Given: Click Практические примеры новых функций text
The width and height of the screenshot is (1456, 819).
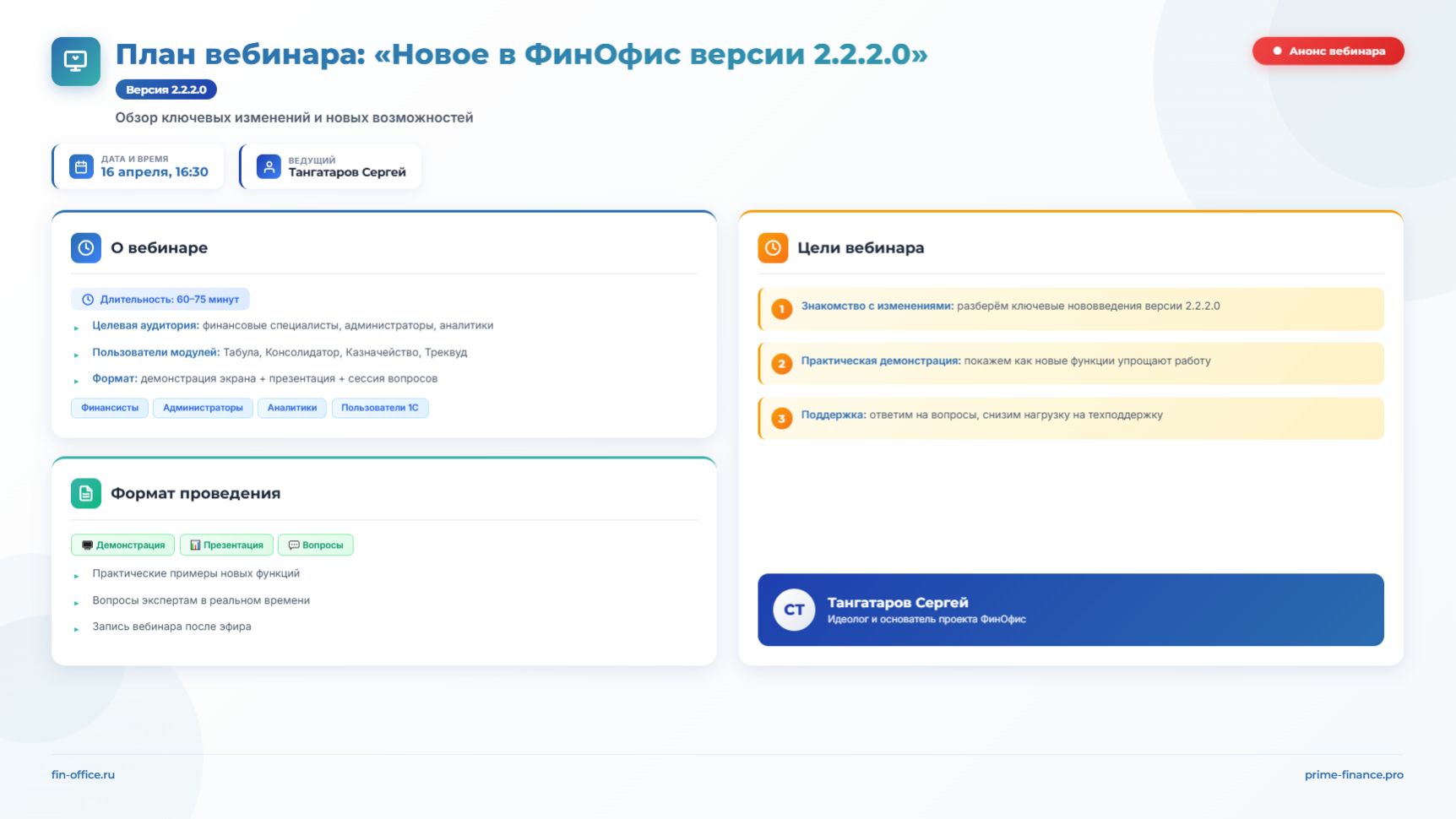Looking at the screenshot, I should [196, 574].
